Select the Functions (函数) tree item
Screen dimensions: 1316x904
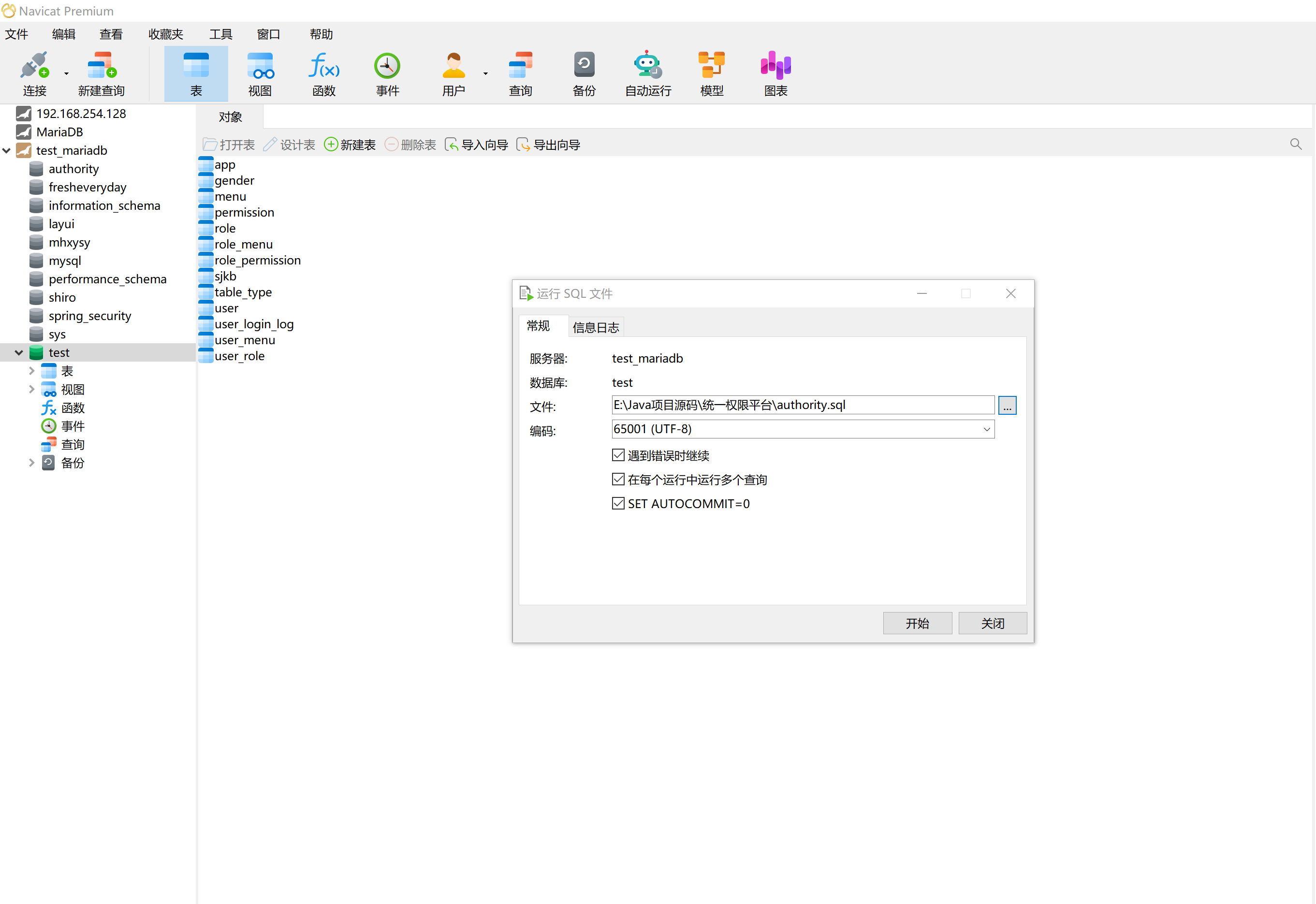(x=73, y=408)
